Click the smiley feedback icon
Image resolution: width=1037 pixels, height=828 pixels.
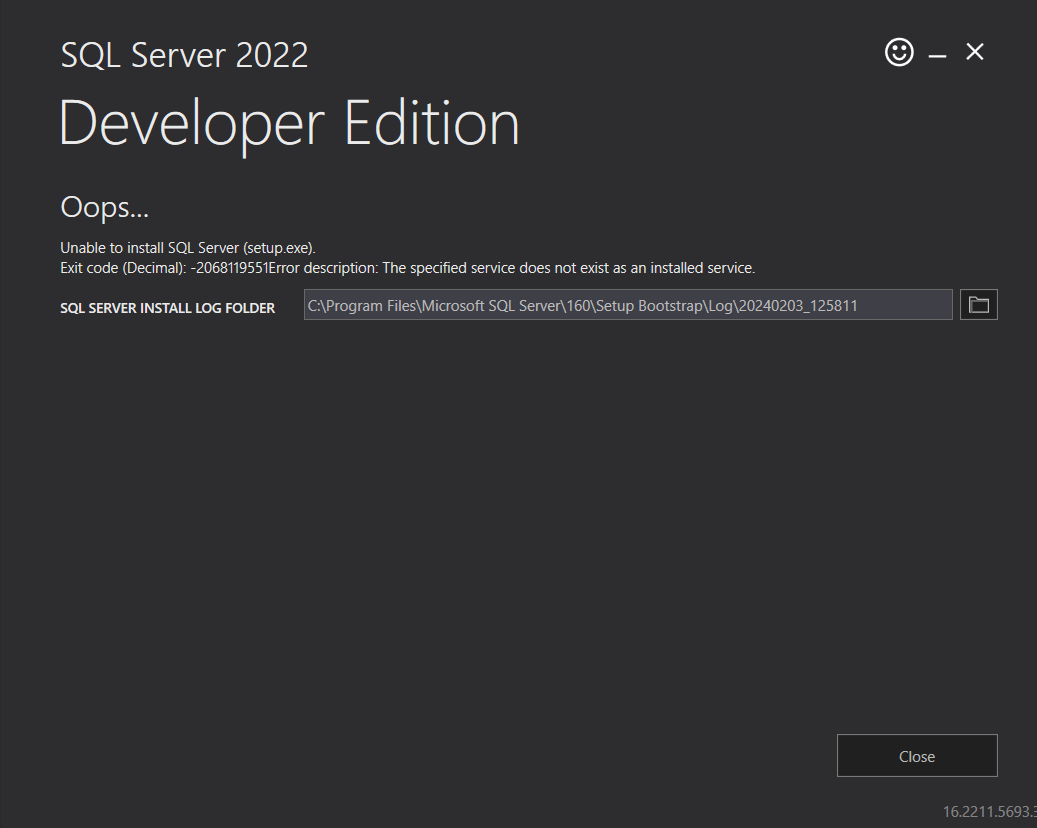coord(899,52)
